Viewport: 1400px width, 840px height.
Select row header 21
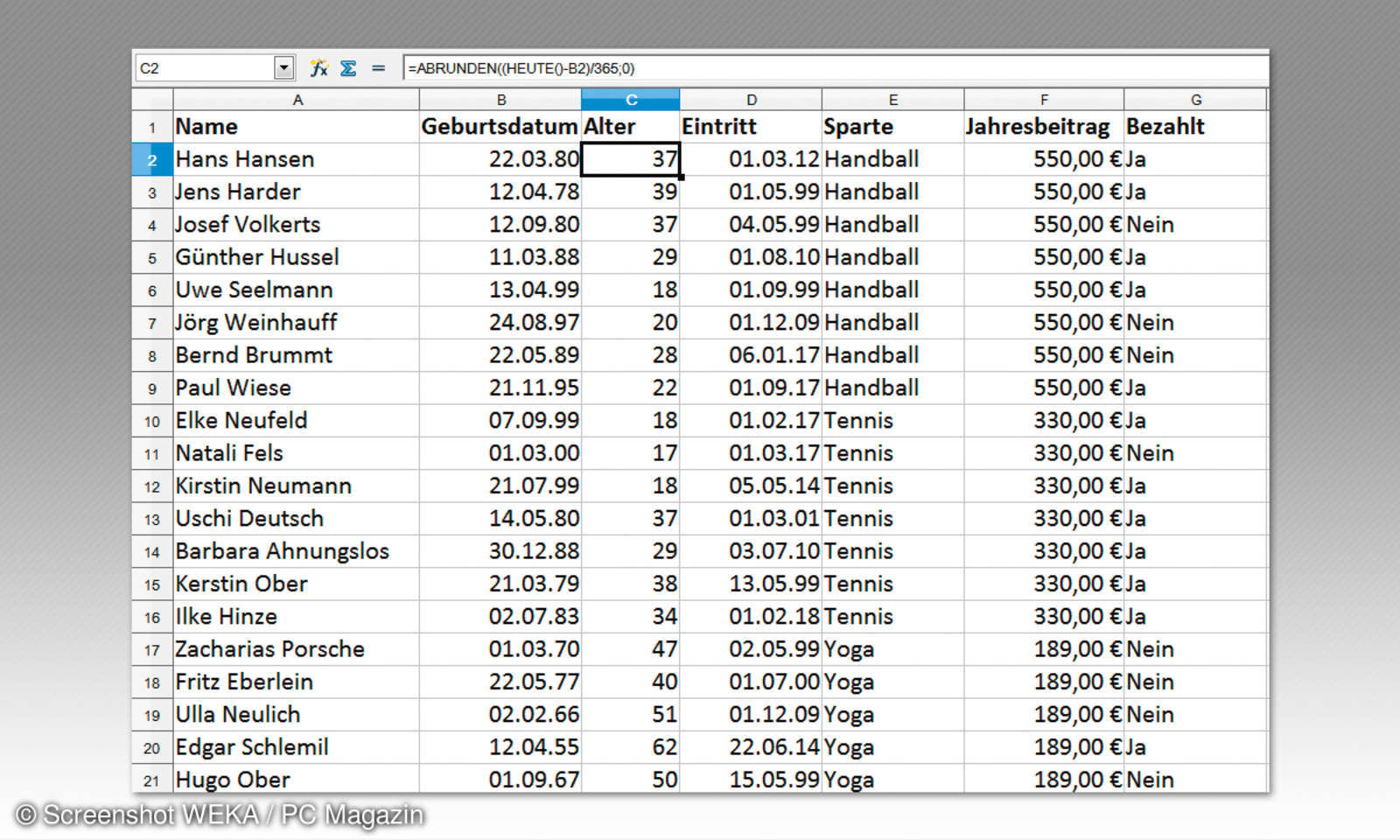point(151,779)
